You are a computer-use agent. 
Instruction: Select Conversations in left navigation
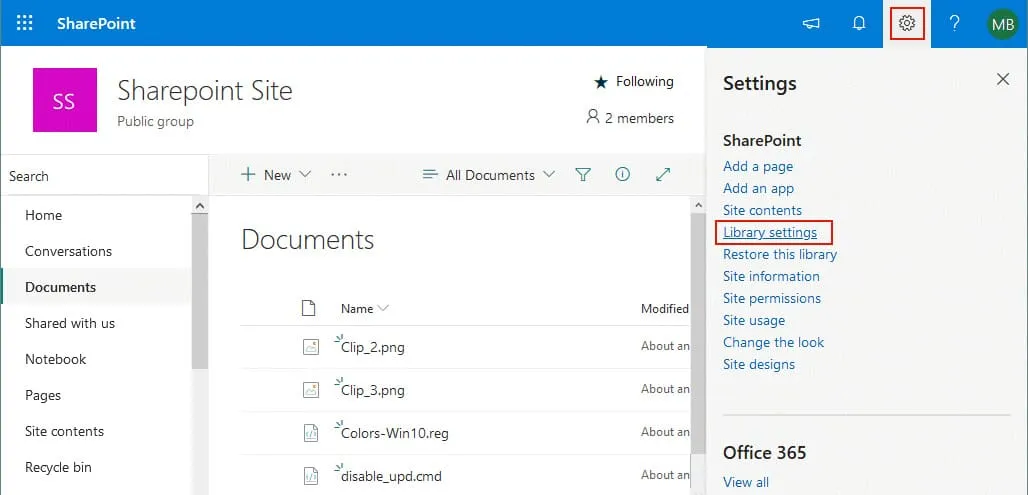click(x=68, y=251)
